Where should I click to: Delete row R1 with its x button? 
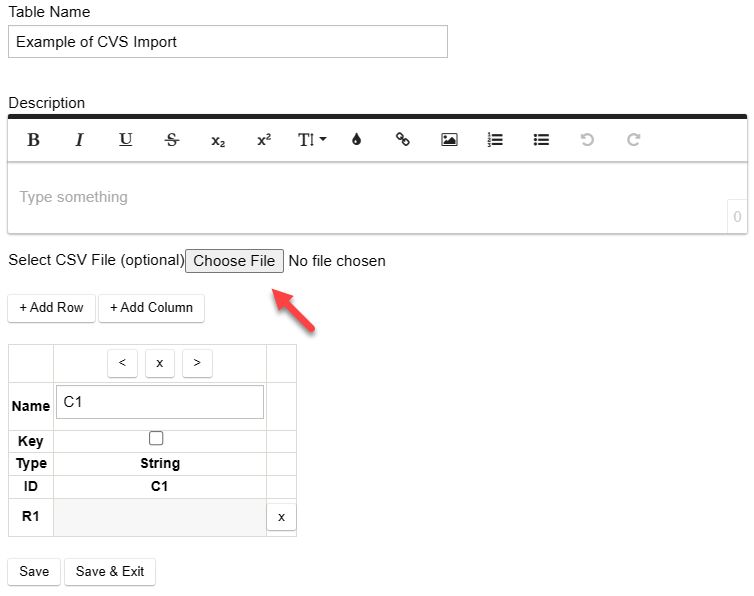tap(281, 517)
